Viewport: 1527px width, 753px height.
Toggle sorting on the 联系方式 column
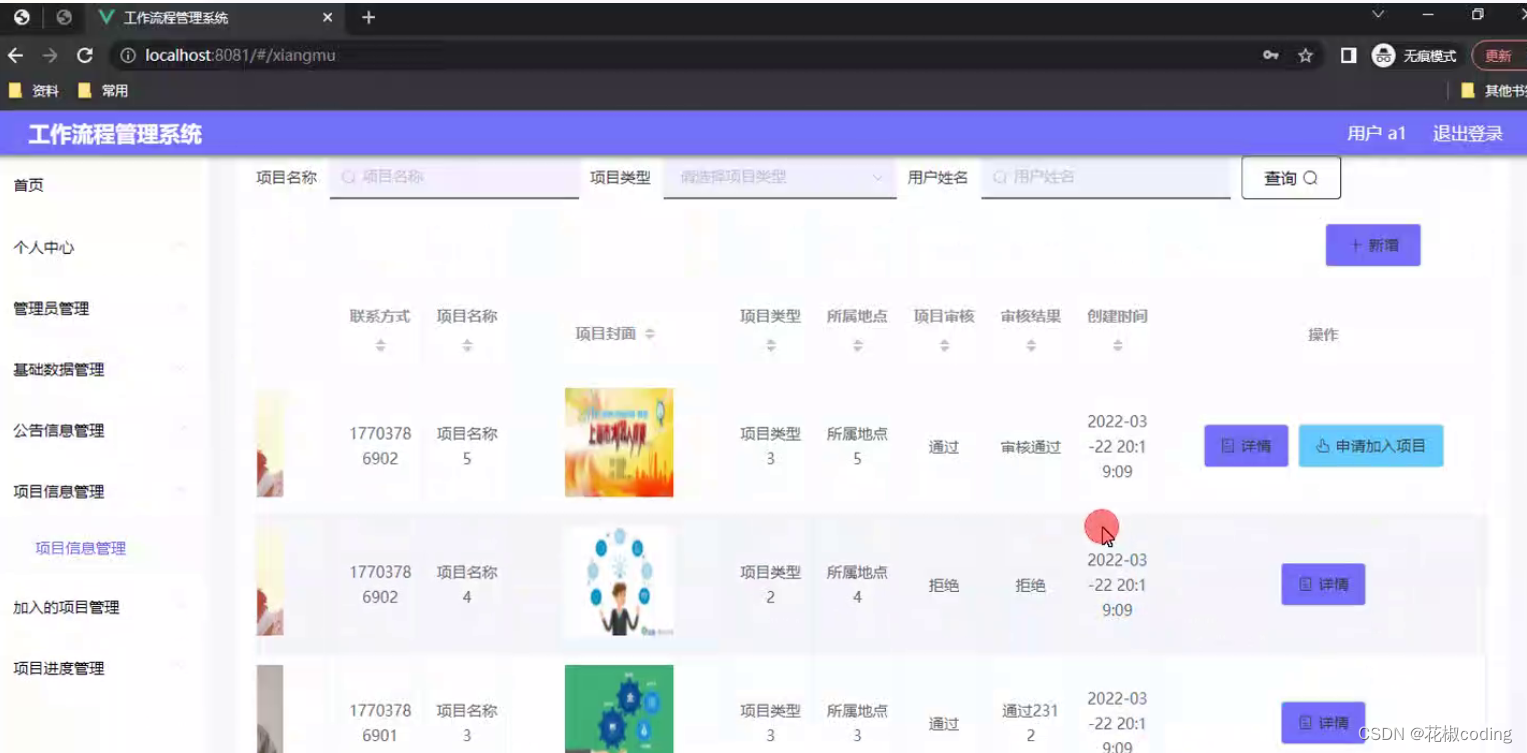tap(379, 344)
